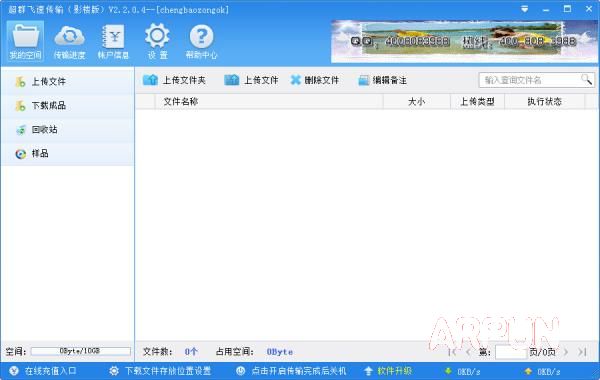
Task: Click the yen recharge icon in status bar
Action: tap(14, 371)
